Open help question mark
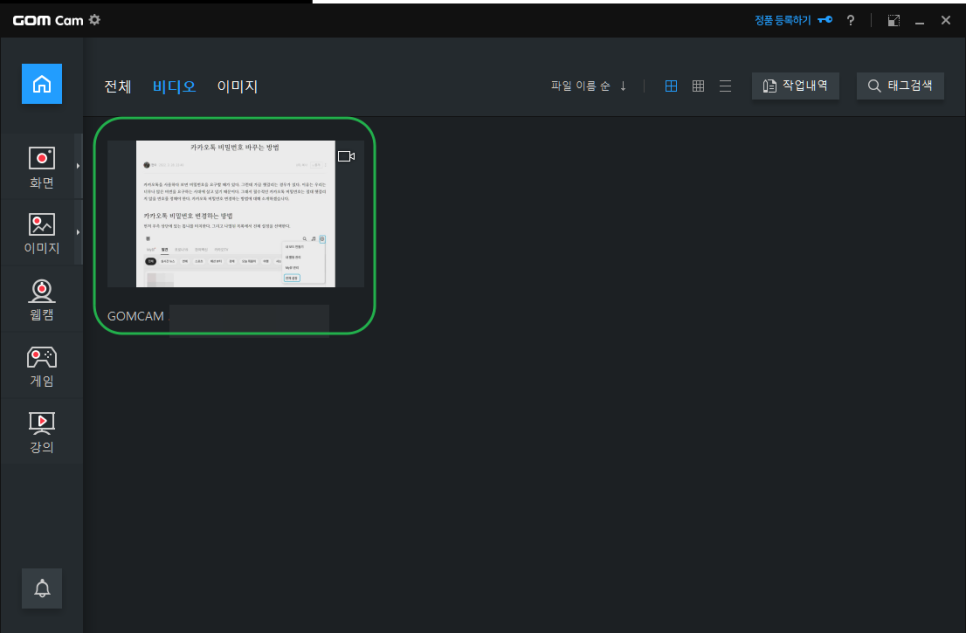 [x=851, y=20]
